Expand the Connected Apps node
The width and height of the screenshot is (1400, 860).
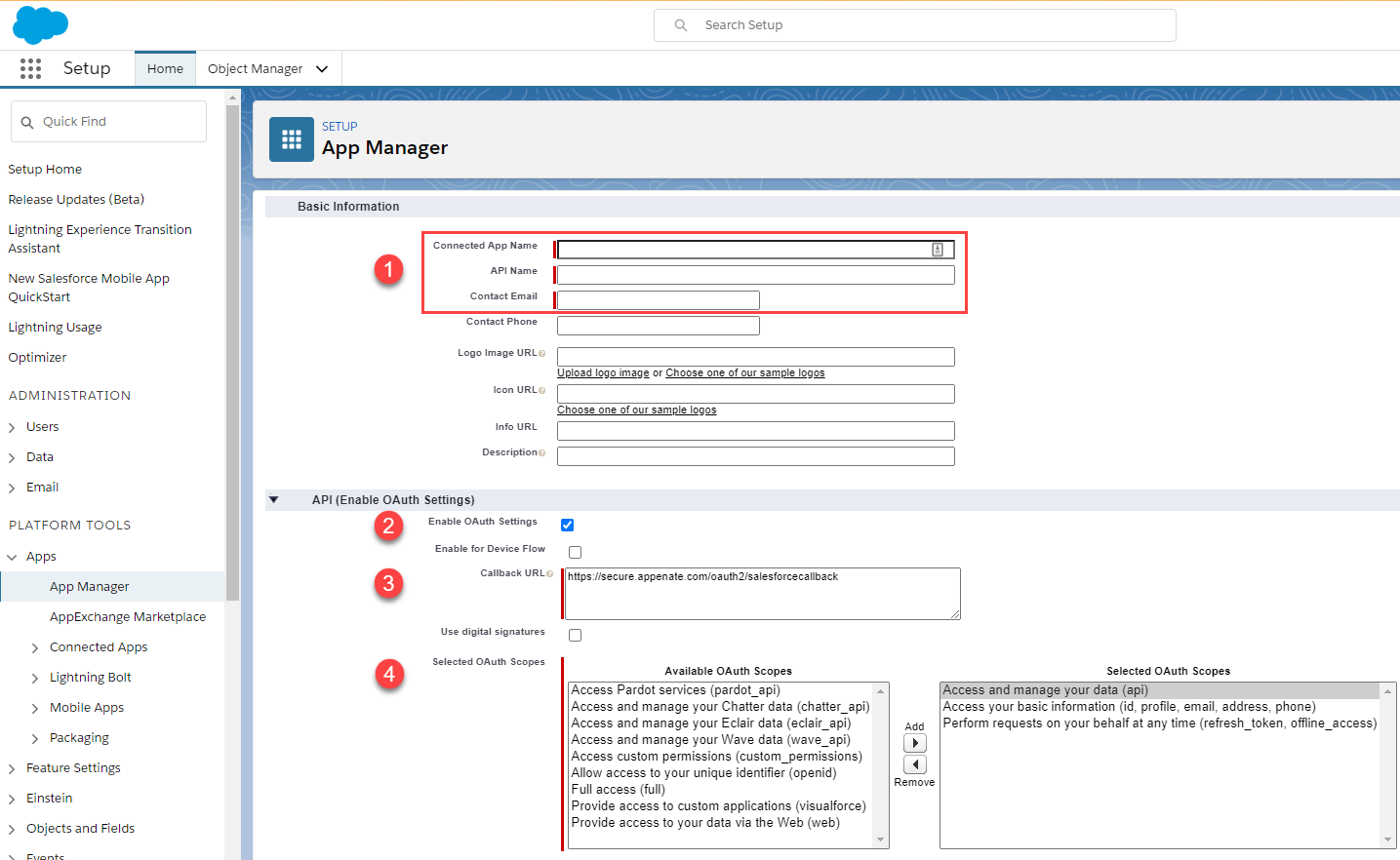click(x=35, y=647)
